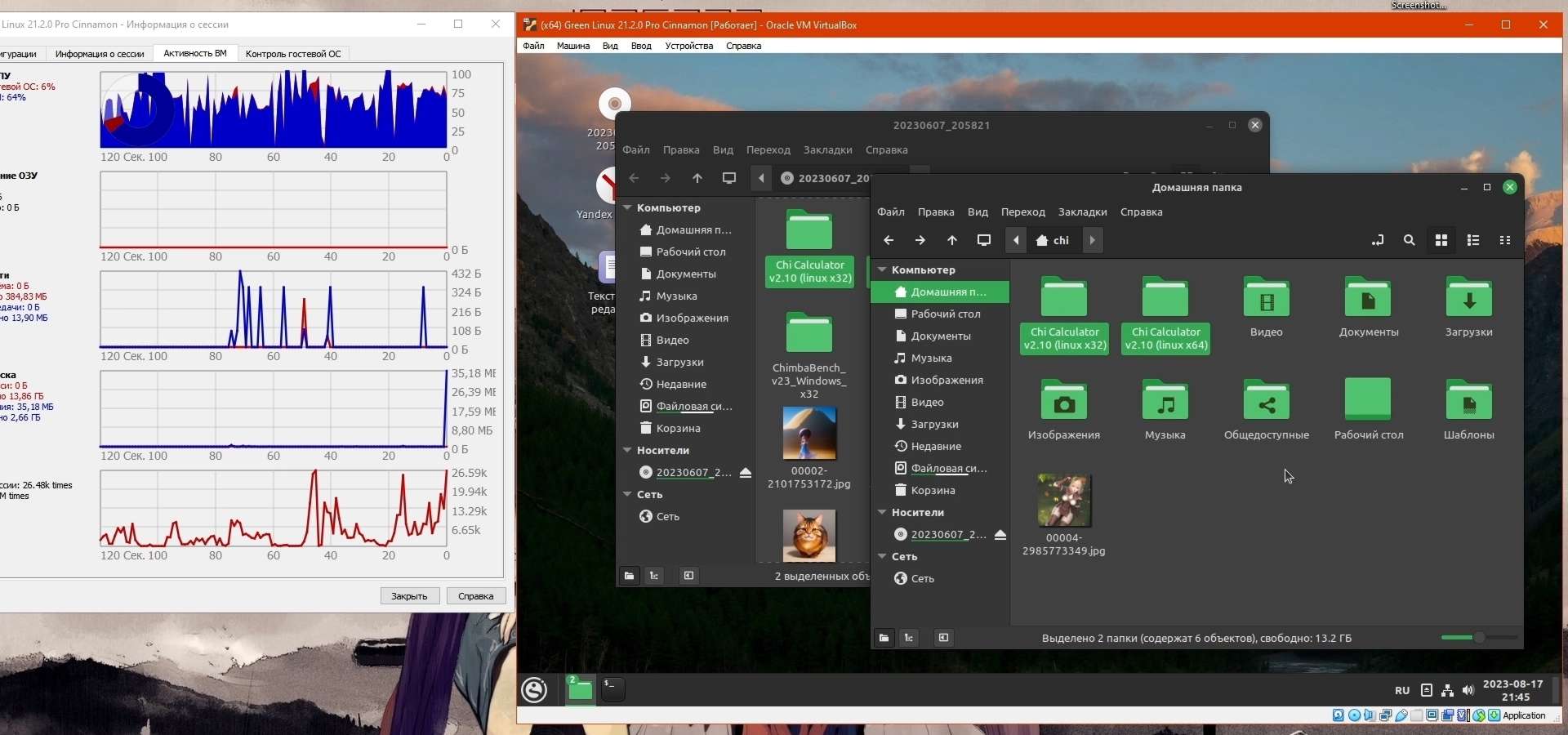Eject the 20230607_2... media in Домашняя папка sidebar
This screenshot has width=1568, height=735.
click(x=1000, y=535)
